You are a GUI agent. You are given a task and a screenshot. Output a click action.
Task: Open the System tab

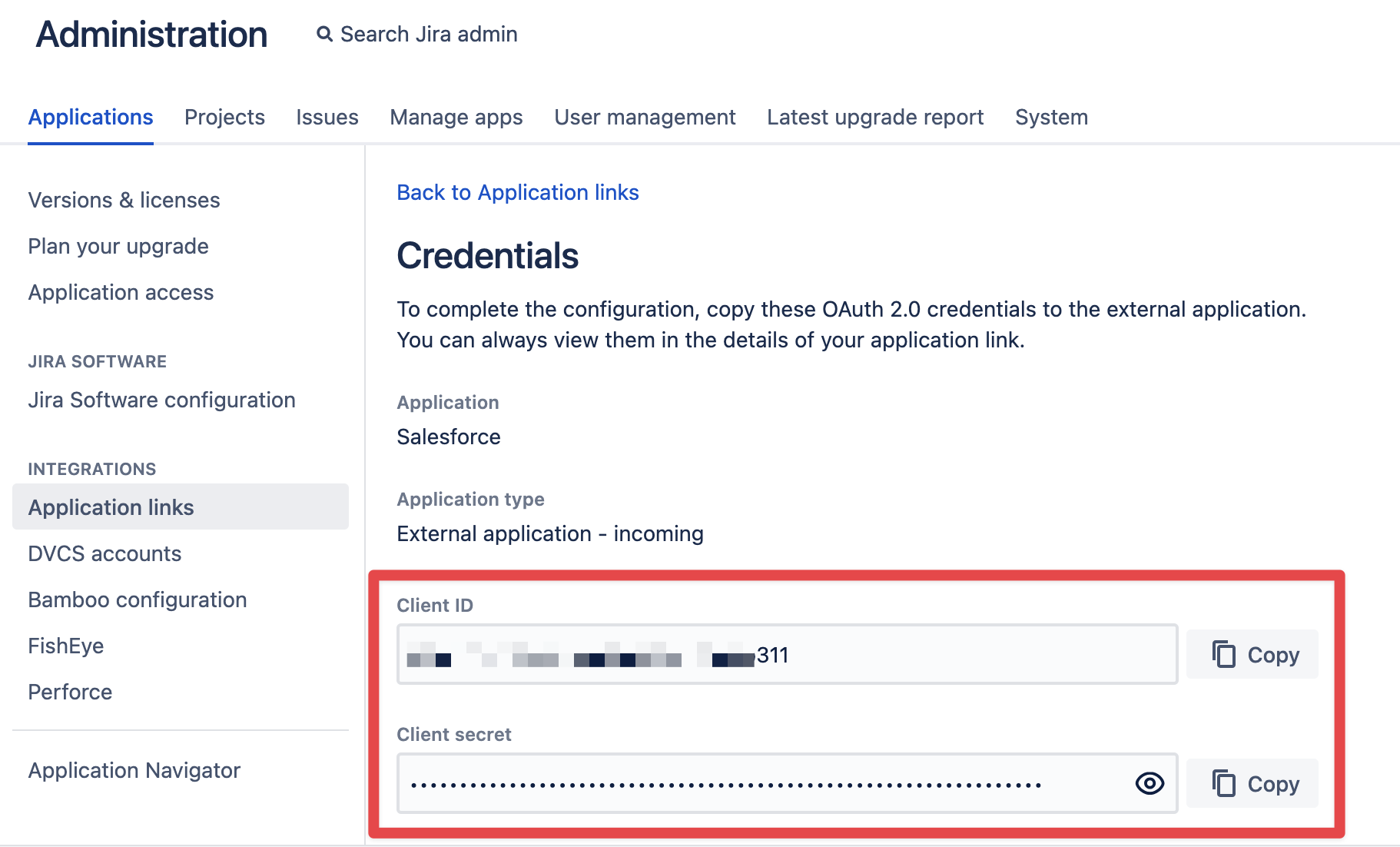pyautogui.click(x=1050, y=117)
